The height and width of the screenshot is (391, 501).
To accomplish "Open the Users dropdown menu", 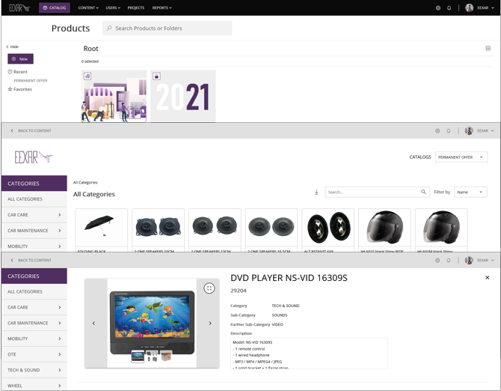I will (x=113, y=8).
